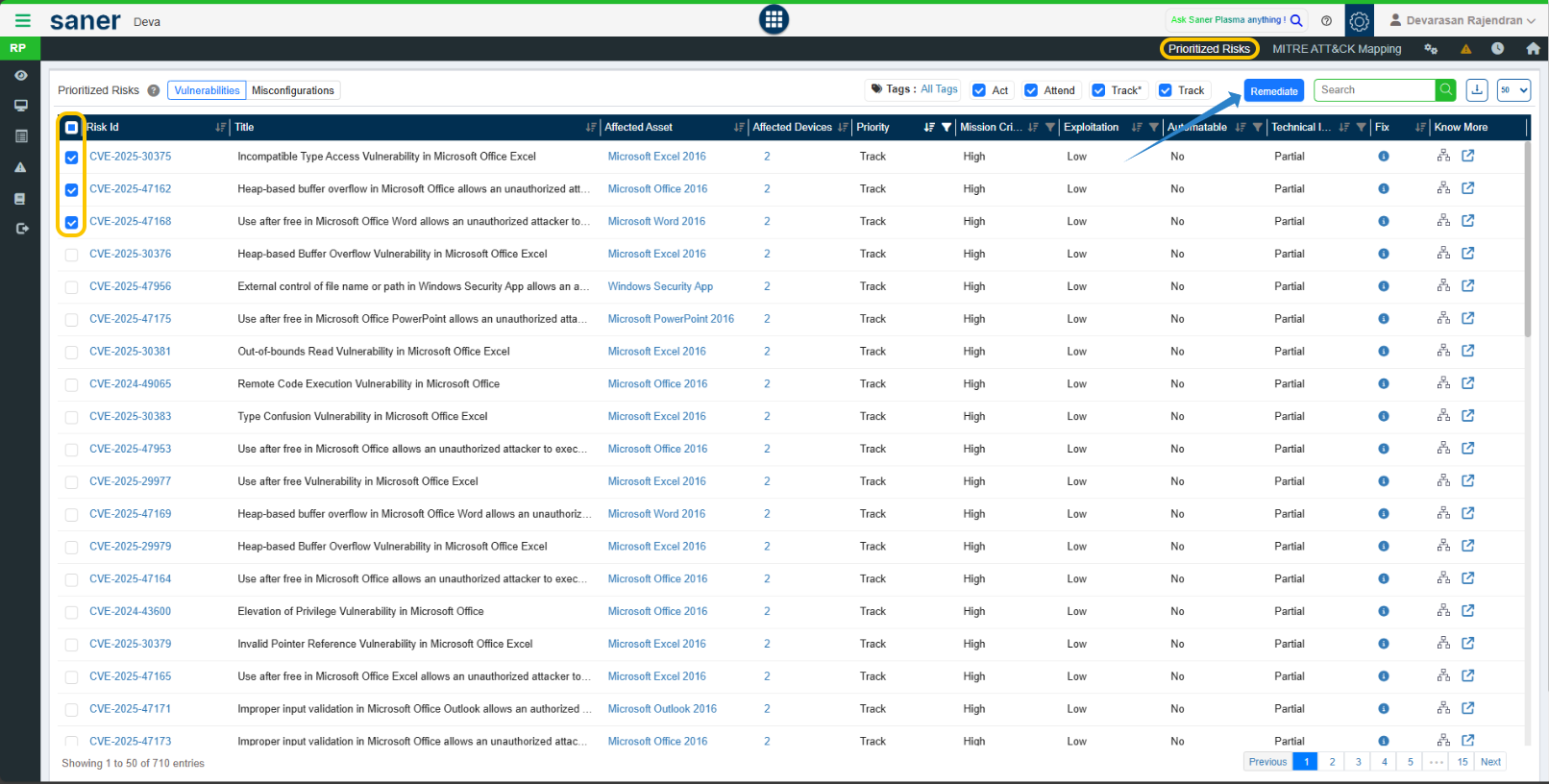Toggle the Track filter checkbox
Image resolution: width=1549 pixels, height=784 pixels.
point(1166,90)
